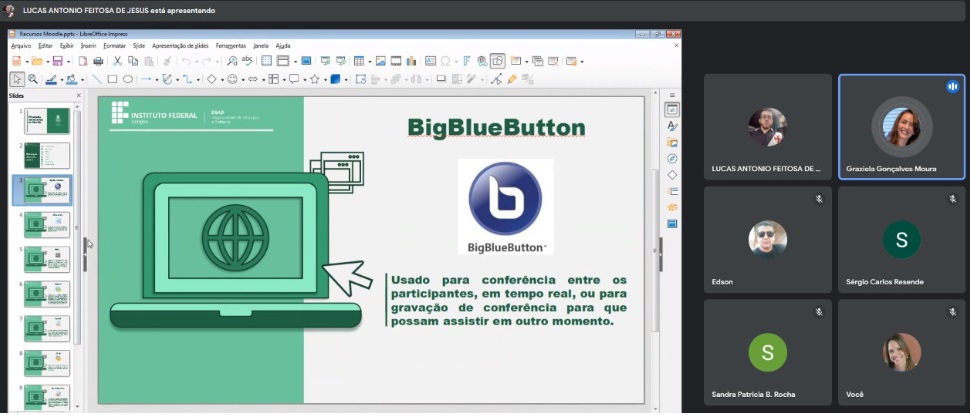Image resolution: width=970 pixels, height=415 pixels.
Task: Click the New document icon
Action: click(x=17, y=61)
